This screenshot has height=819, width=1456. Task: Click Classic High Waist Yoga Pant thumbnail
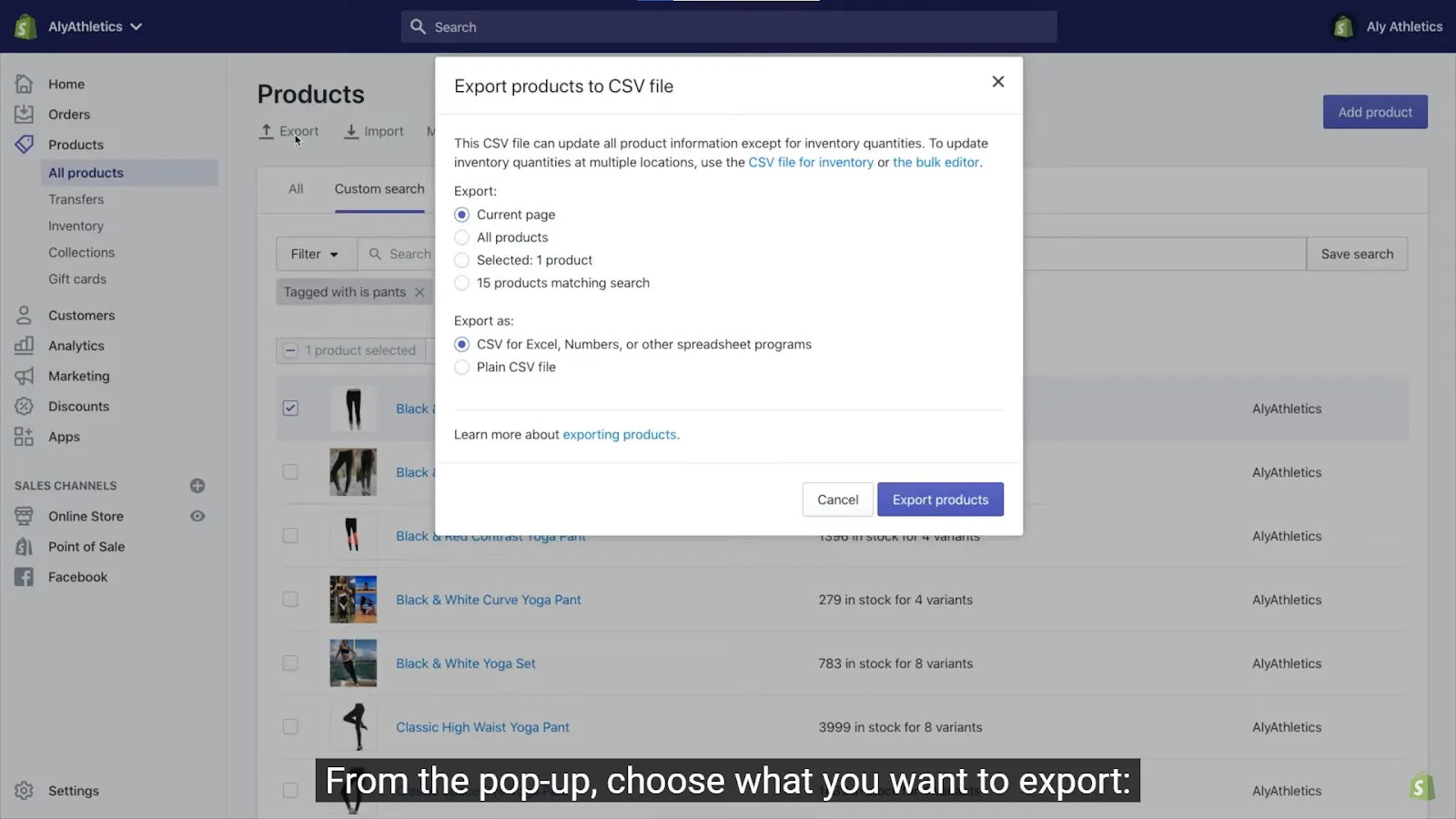pyautogui.click(x=353, y=727)
